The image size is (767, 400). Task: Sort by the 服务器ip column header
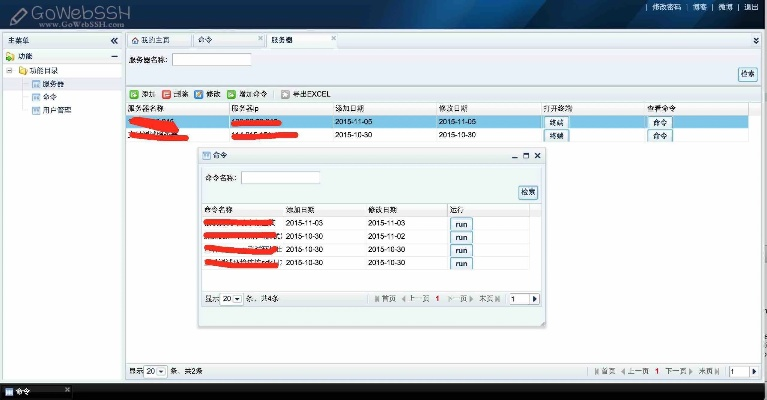[281, 109]
